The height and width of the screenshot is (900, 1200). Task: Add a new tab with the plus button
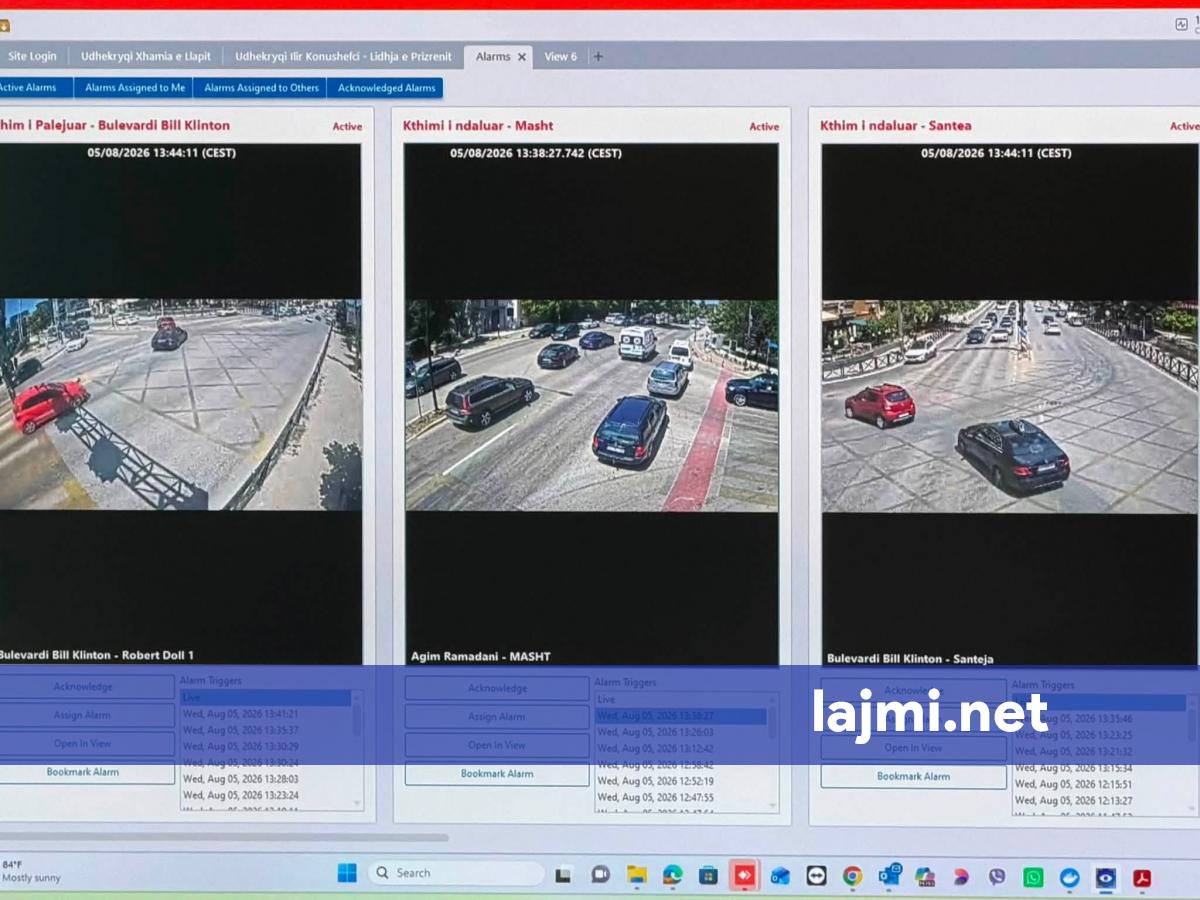point(598,57)
